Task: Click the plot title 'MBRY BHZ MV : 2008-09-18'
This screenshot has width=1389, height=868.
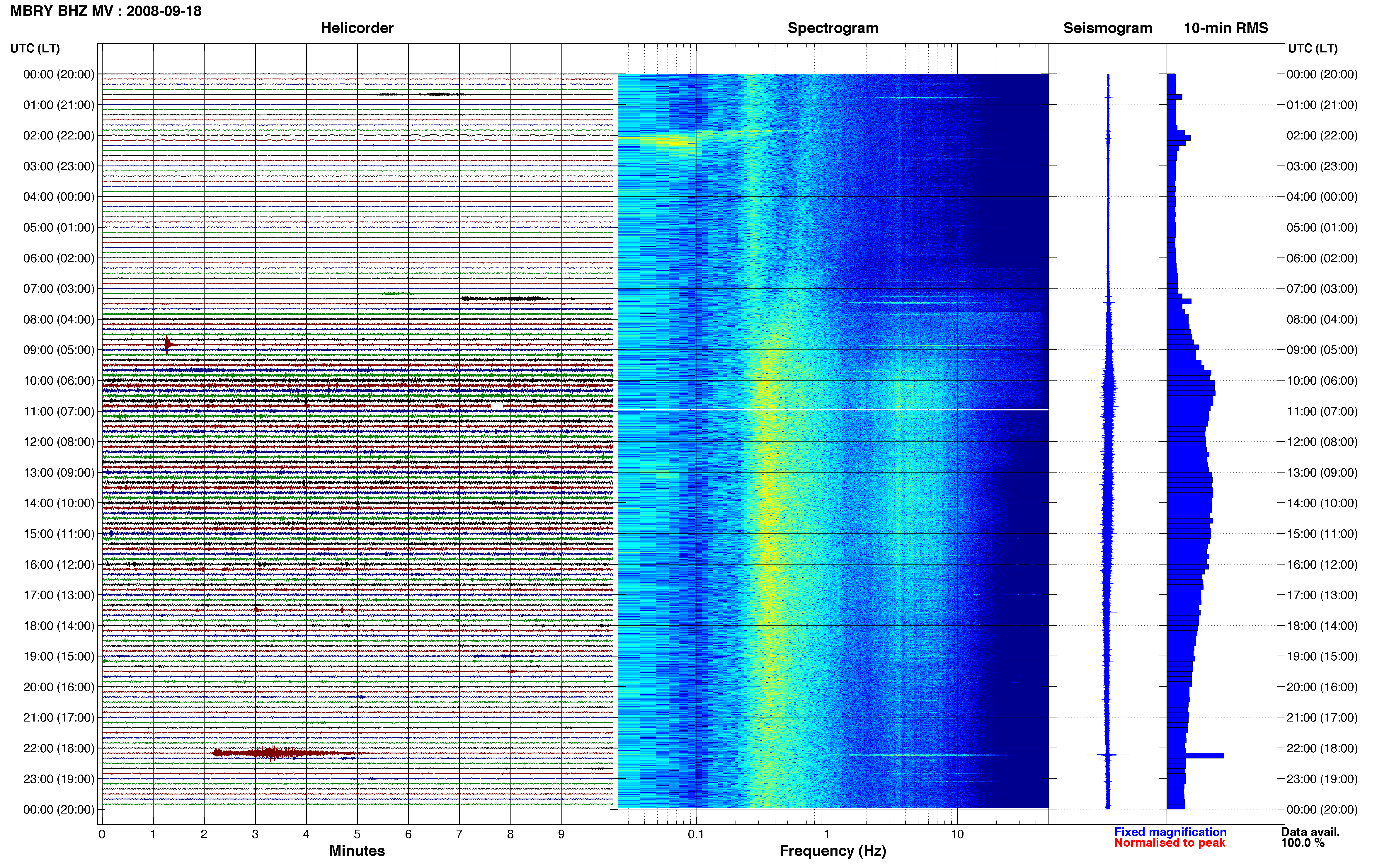Action: tap(106, 11)
